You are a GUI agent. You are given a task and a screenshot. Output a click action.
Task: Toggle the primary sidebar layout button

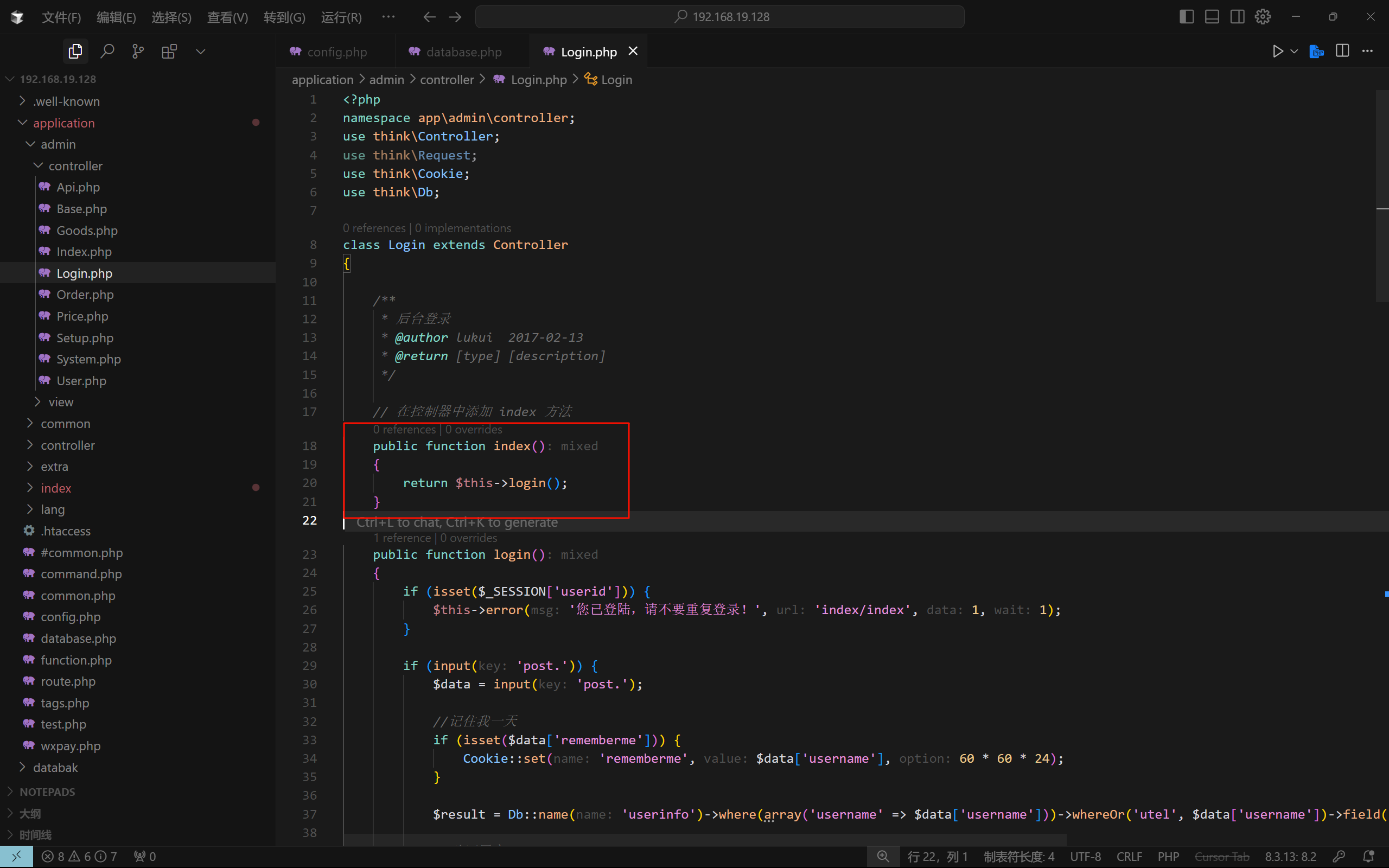1187,17
